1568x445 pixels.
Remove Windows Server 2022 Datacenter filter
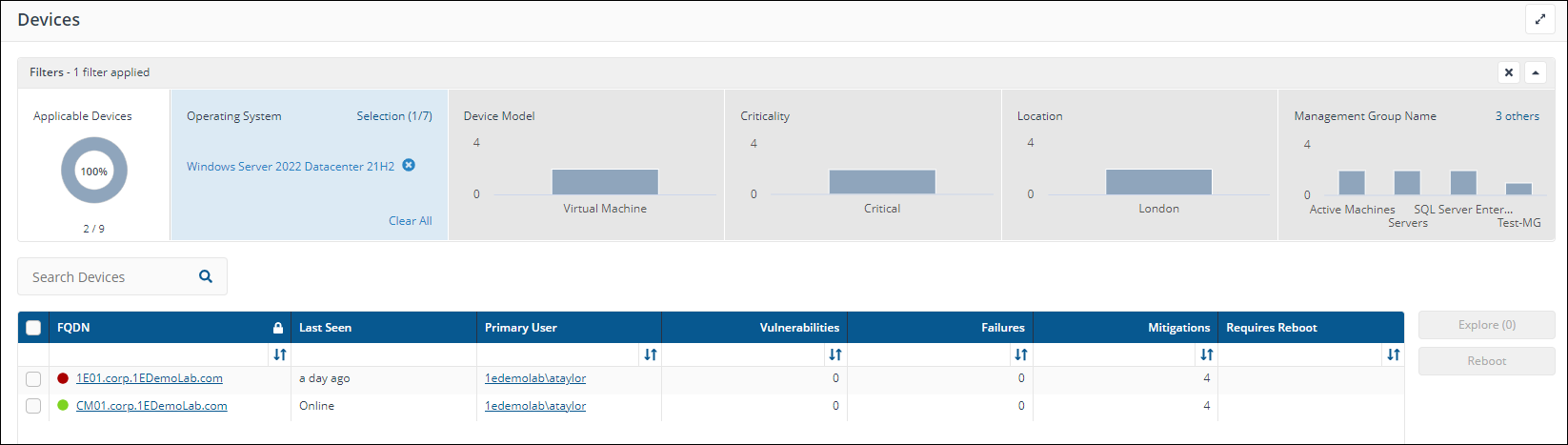point(409,165)
